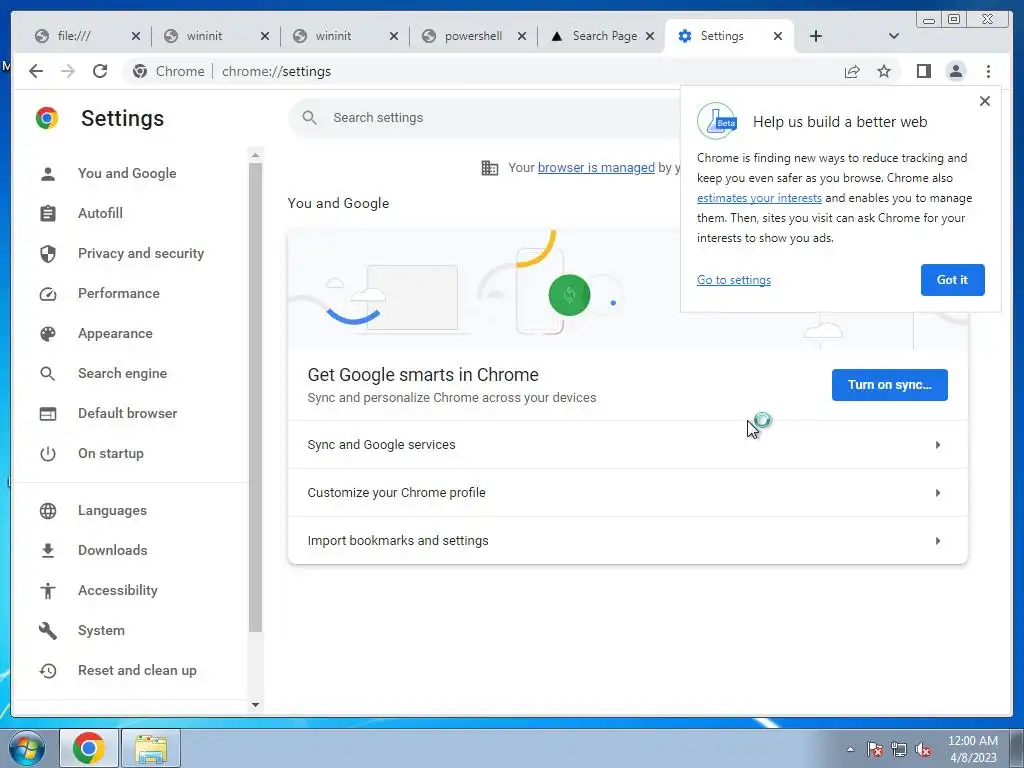Bookmark this tab with the star icon
The width and height of the screenshot is (1024, 768).
[884, 71]
